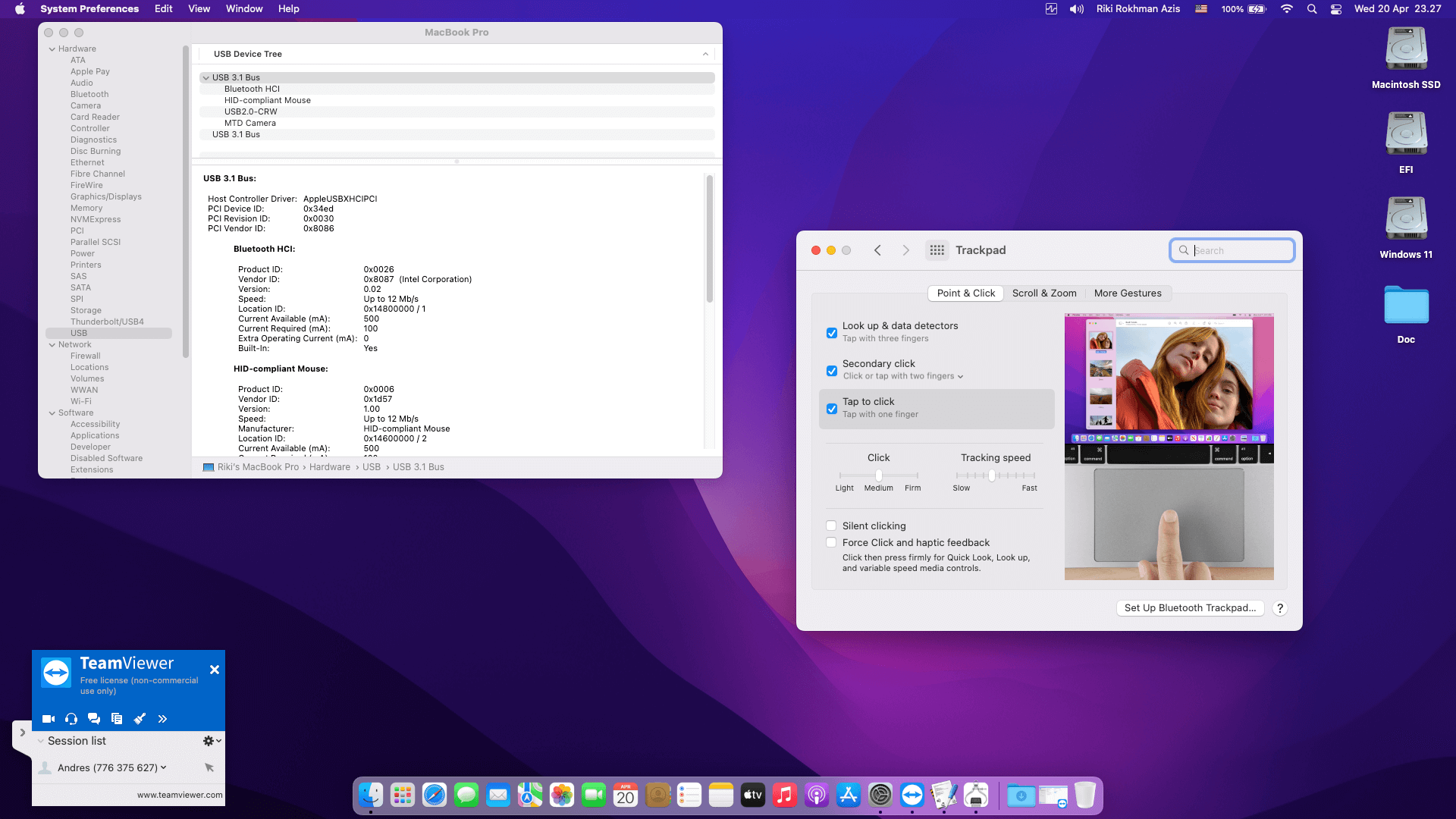Open Finder from the Dock
The height and width of the screenshot is (819, 1456).
point(371,795)
